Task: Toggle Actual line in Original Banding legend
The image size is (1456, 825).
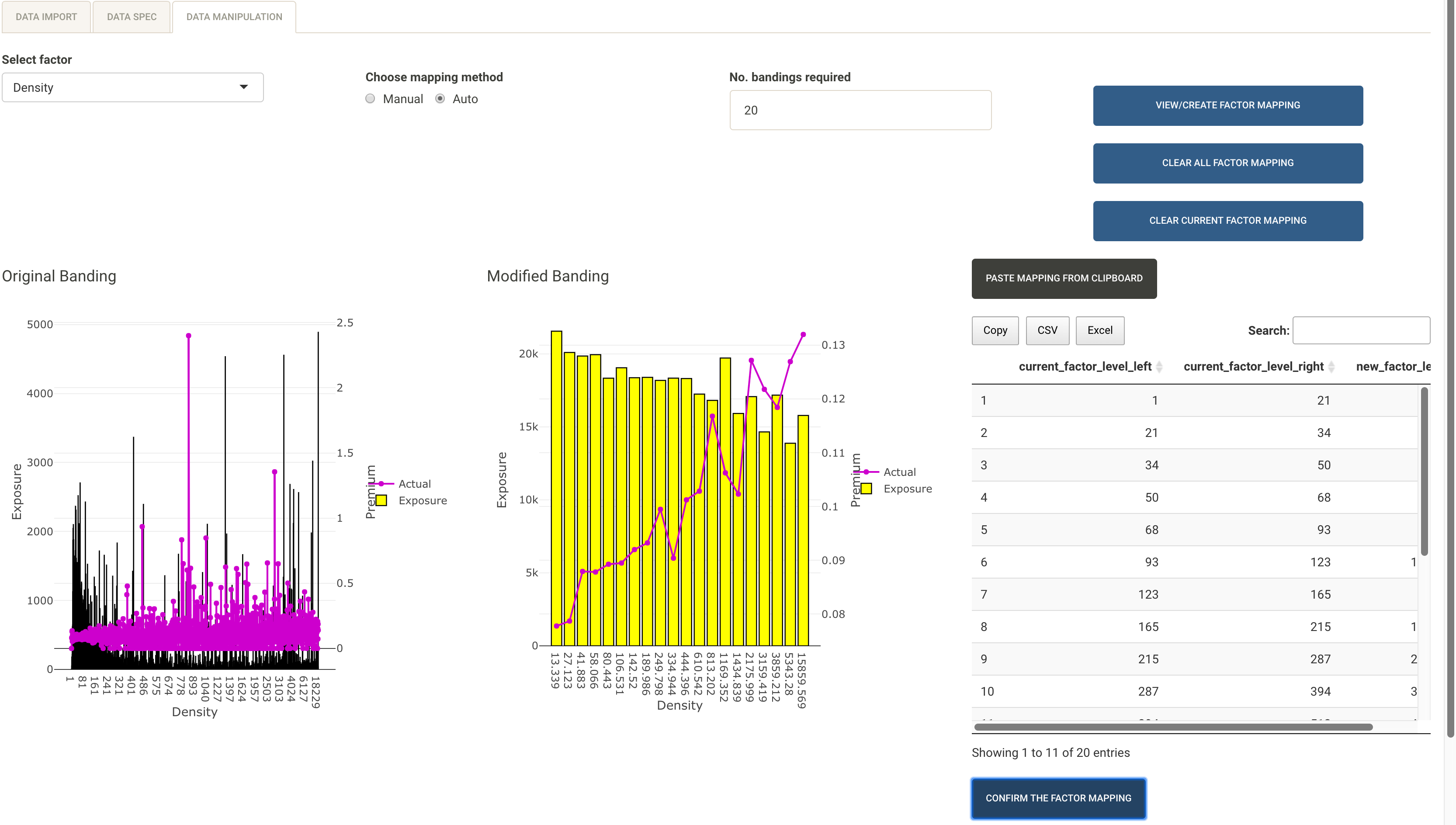Action: [415, 483]
